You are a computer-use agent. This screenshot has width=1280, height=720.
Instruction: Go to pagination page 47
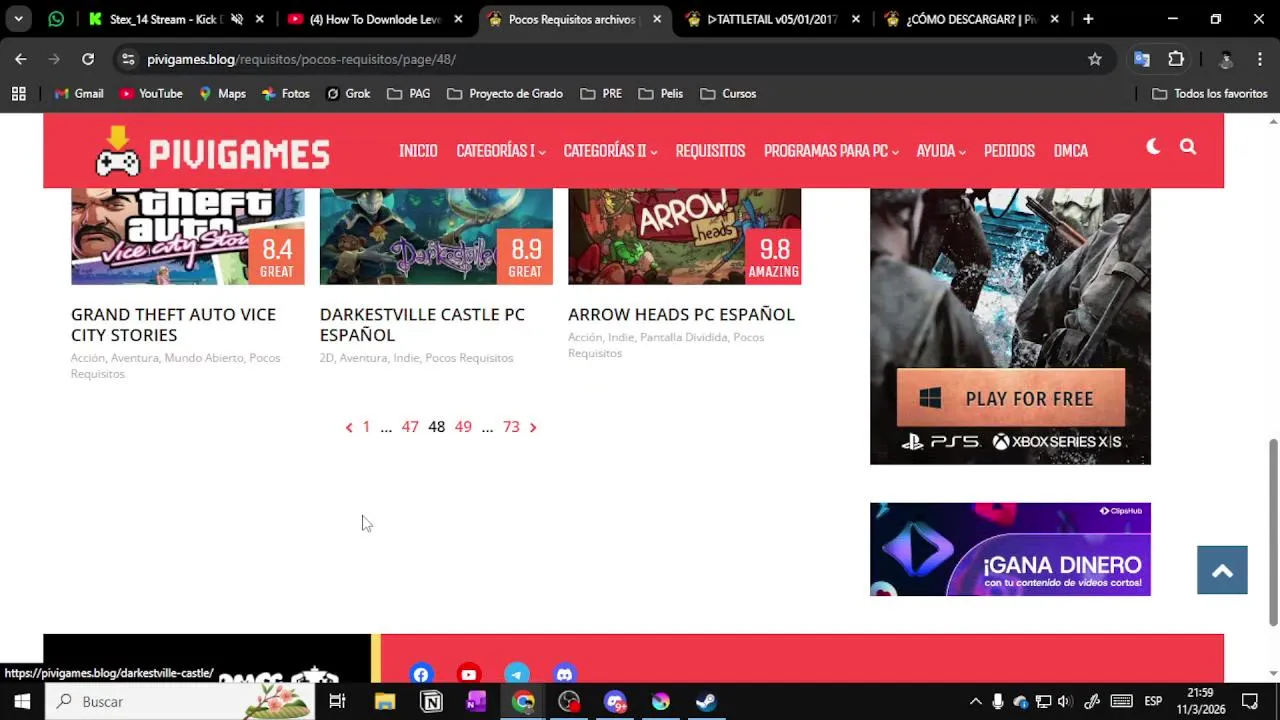point(410,427)
